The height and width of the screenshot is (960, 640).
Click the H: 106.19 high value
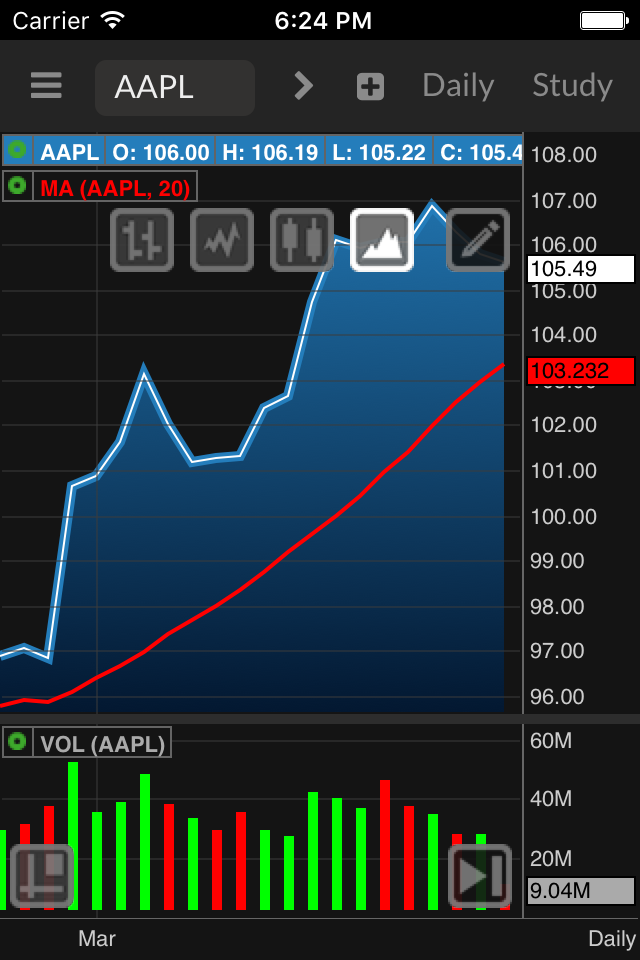pyautogui.click(x=270, y=152)
